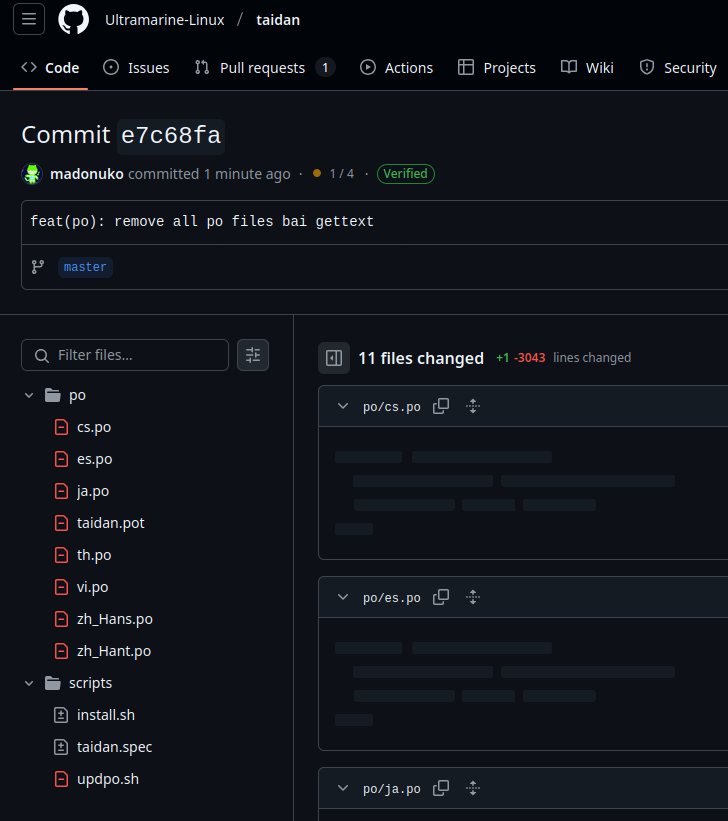
Task: Open madonuko's user profile link
Action: tap(87, 174)
